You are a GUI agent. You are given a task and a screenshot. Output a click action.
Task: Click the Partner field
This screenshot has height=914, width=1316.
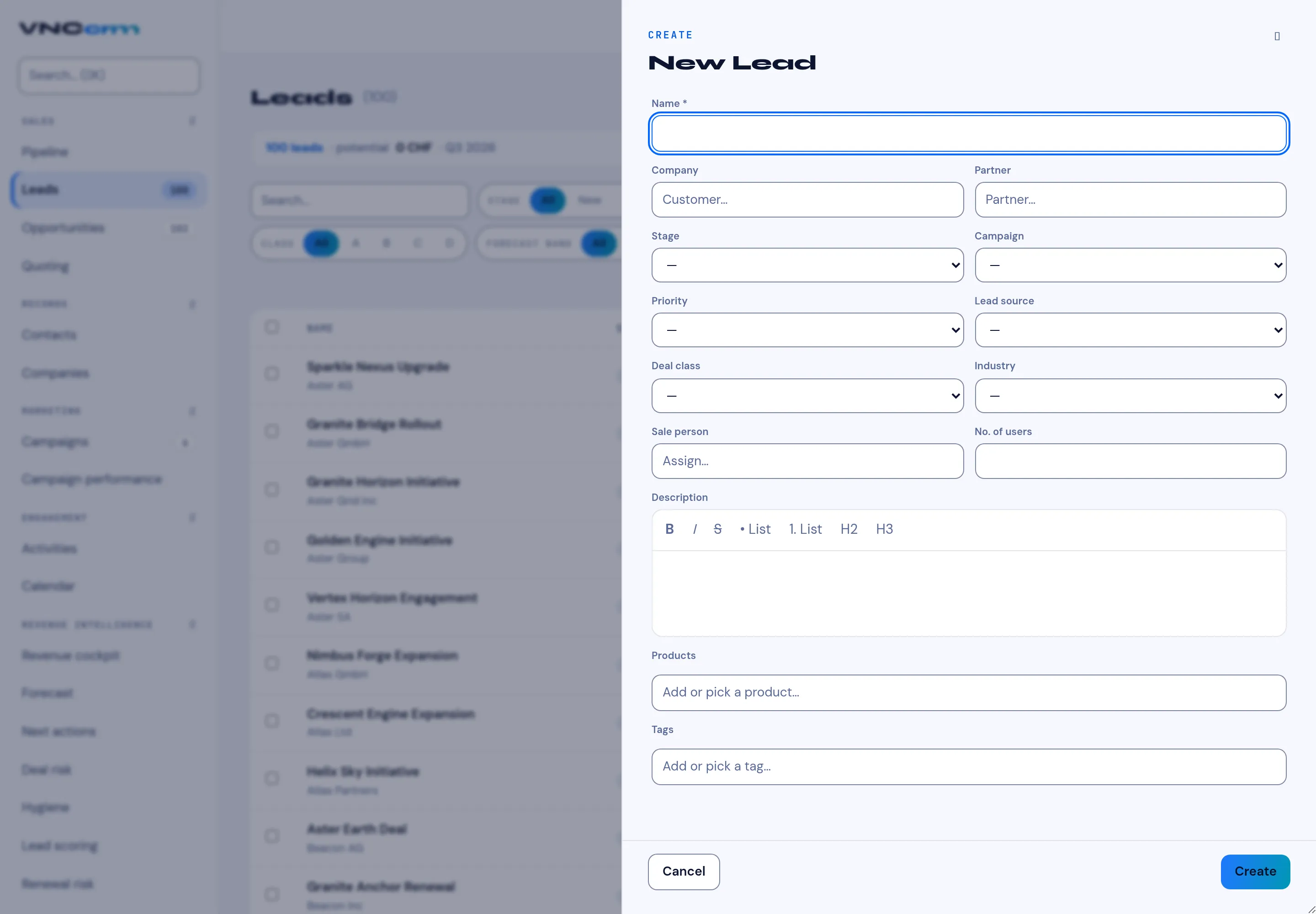1130,200
